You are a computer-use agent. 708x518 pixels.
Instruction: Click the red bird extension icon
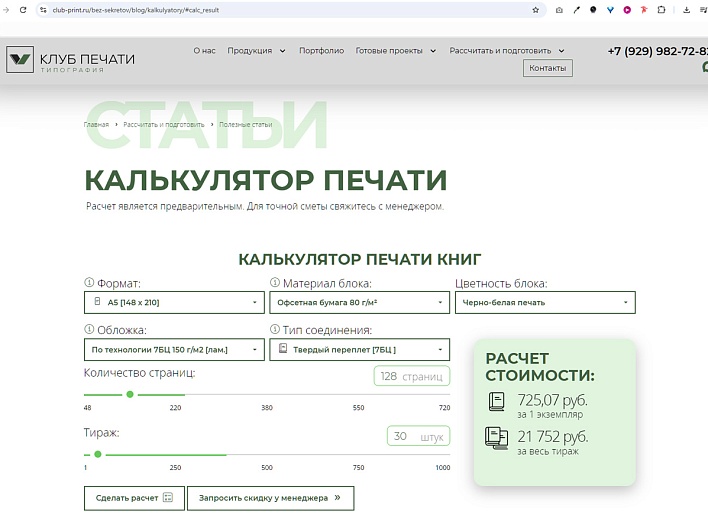(644, 9)
